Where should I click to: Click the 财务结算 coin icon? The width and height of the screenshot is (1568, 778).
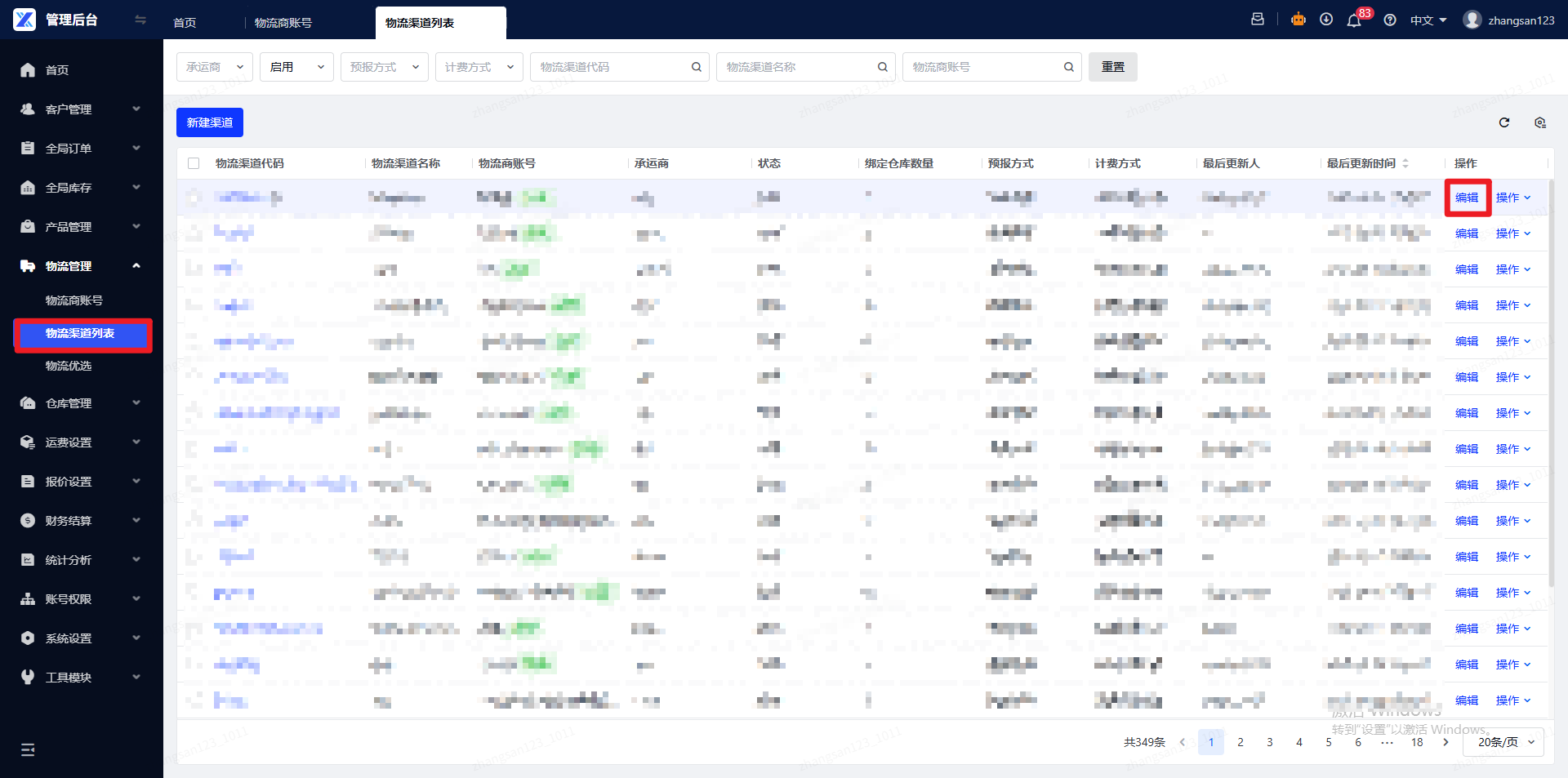pyautogui.click(x=28, y=521)
